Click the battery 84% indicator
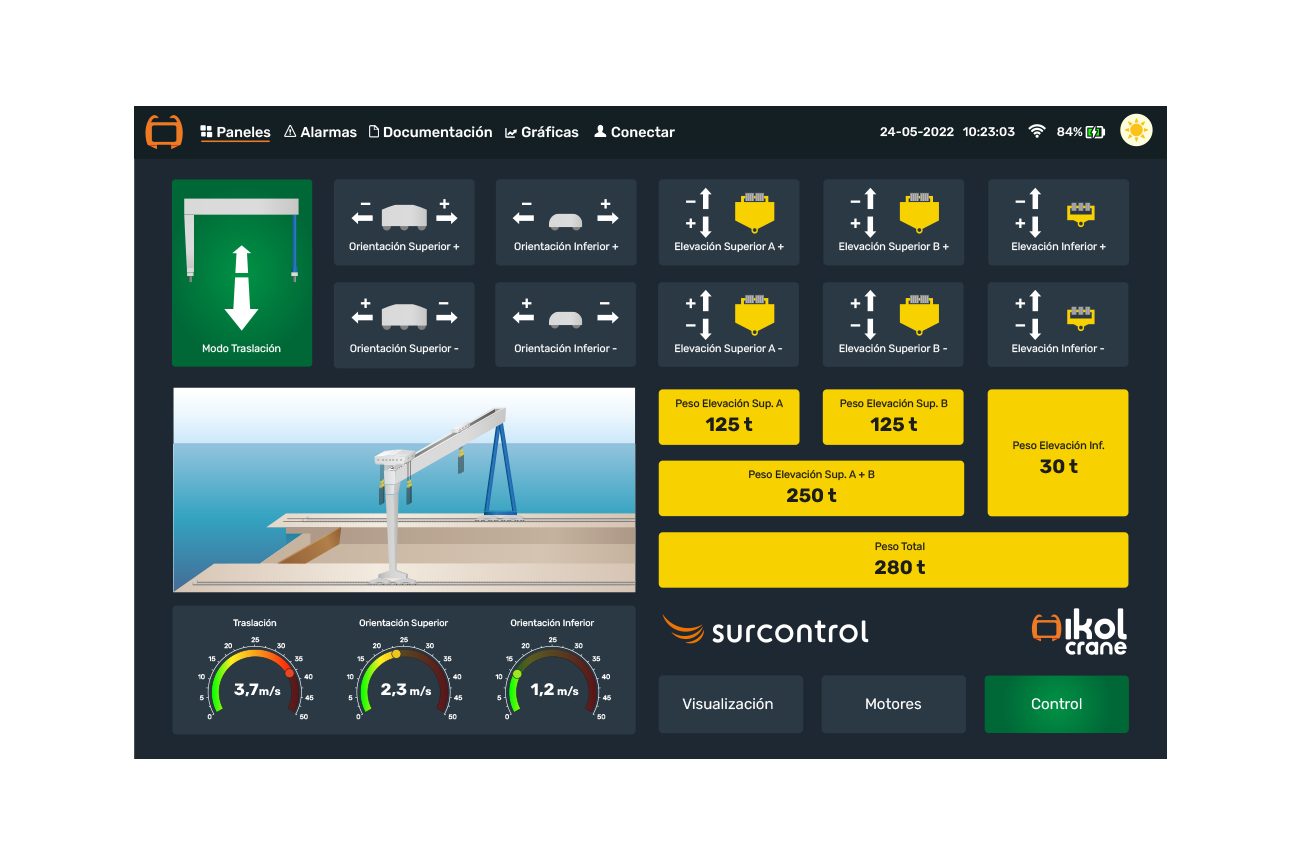This screenshot has width=1304, height=861. point(1080,132)
